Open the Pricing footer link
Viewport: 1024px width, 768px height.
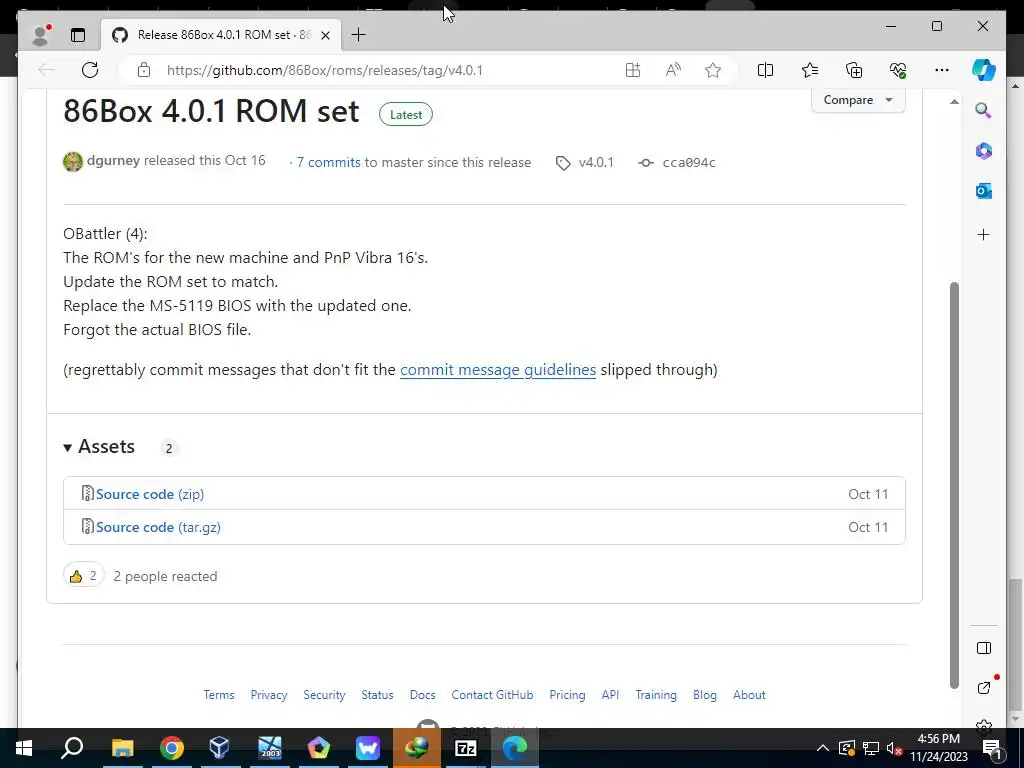point(567,695)
